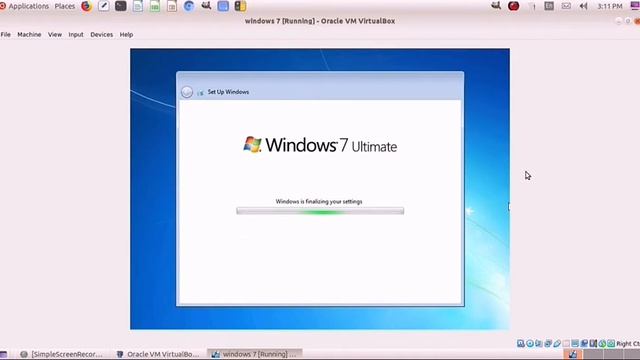Open the Applications menu in the top panel
640x360 pixels.
[29, 6]
